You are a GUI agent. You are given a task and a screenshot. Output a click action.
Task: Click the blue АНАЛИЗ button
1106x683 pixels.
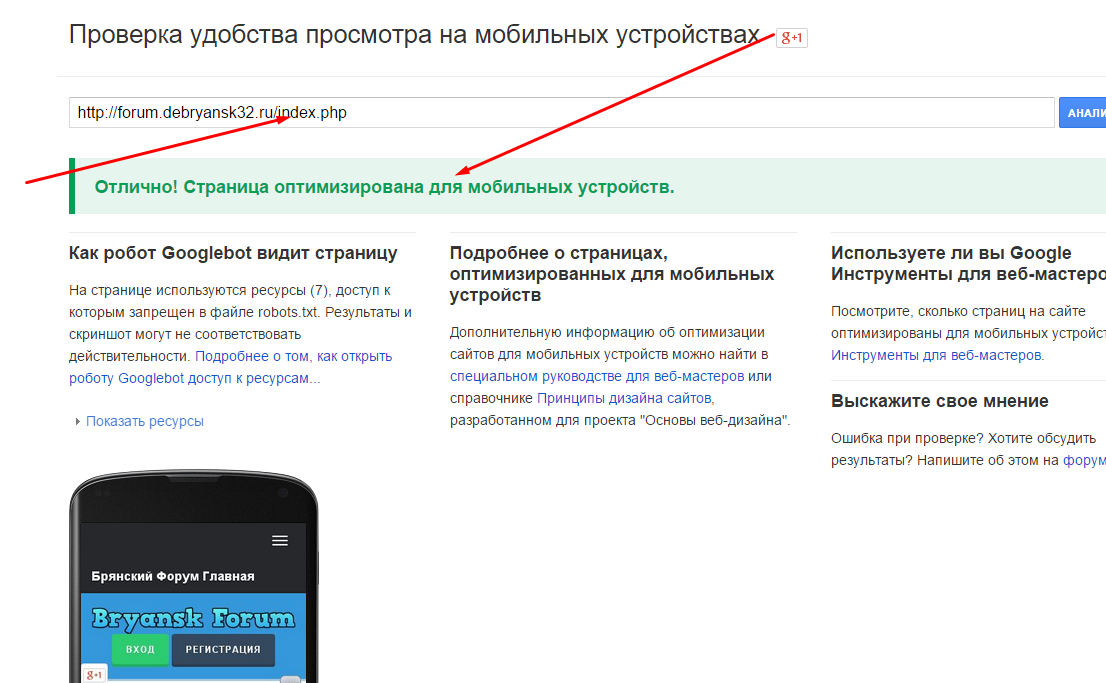pos(1083,113)
